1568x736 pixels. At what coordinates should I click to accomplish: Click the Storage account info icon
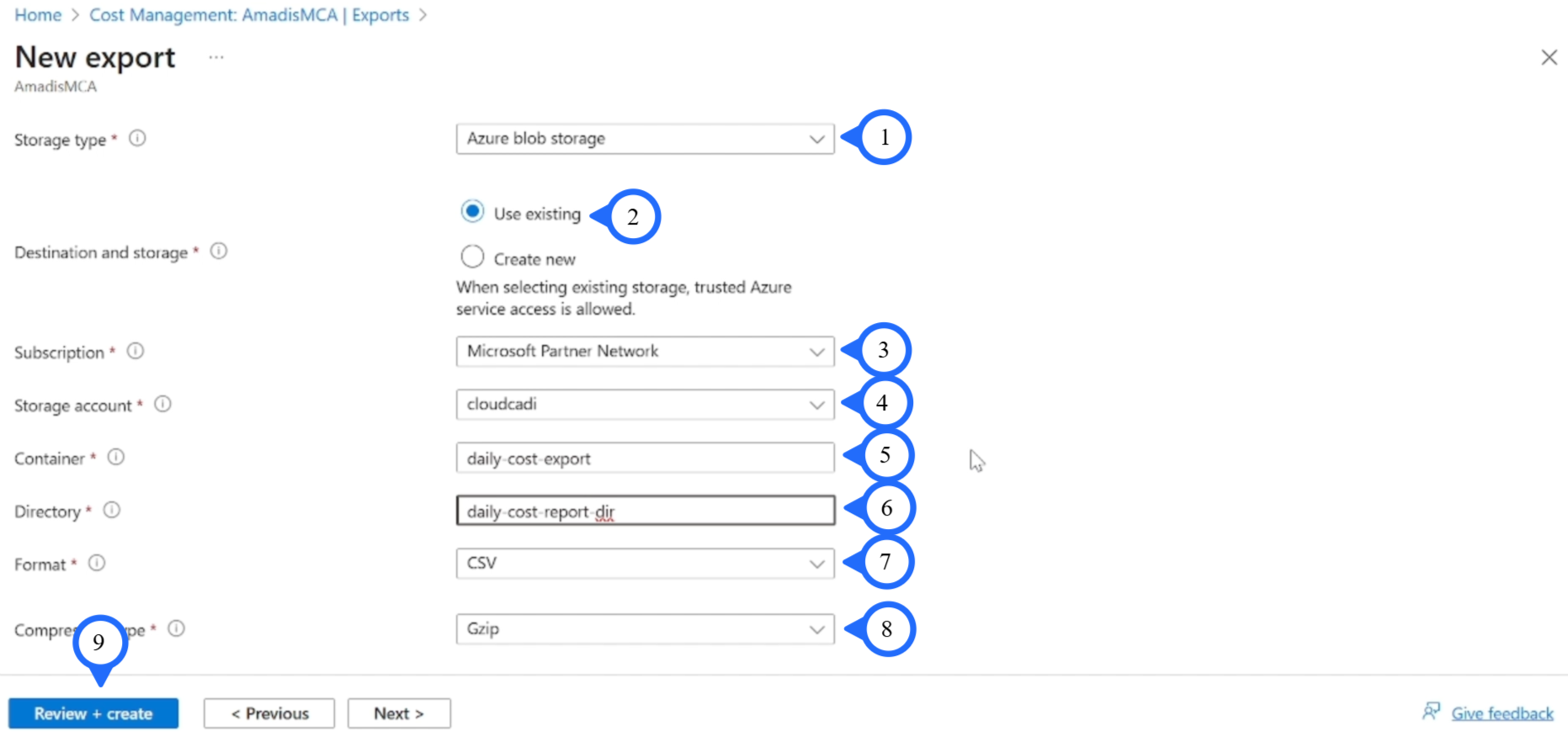tap(163, 404)
